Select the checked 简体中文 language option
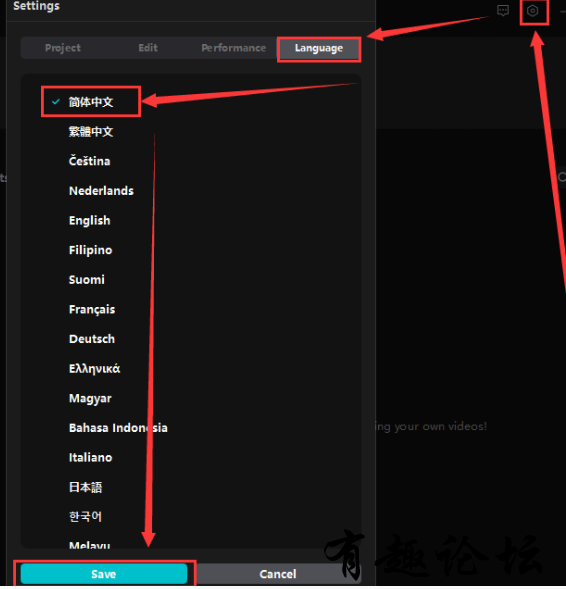Image resolution: width=566 pixels, height=589 pixels. (x=91, y=102)
